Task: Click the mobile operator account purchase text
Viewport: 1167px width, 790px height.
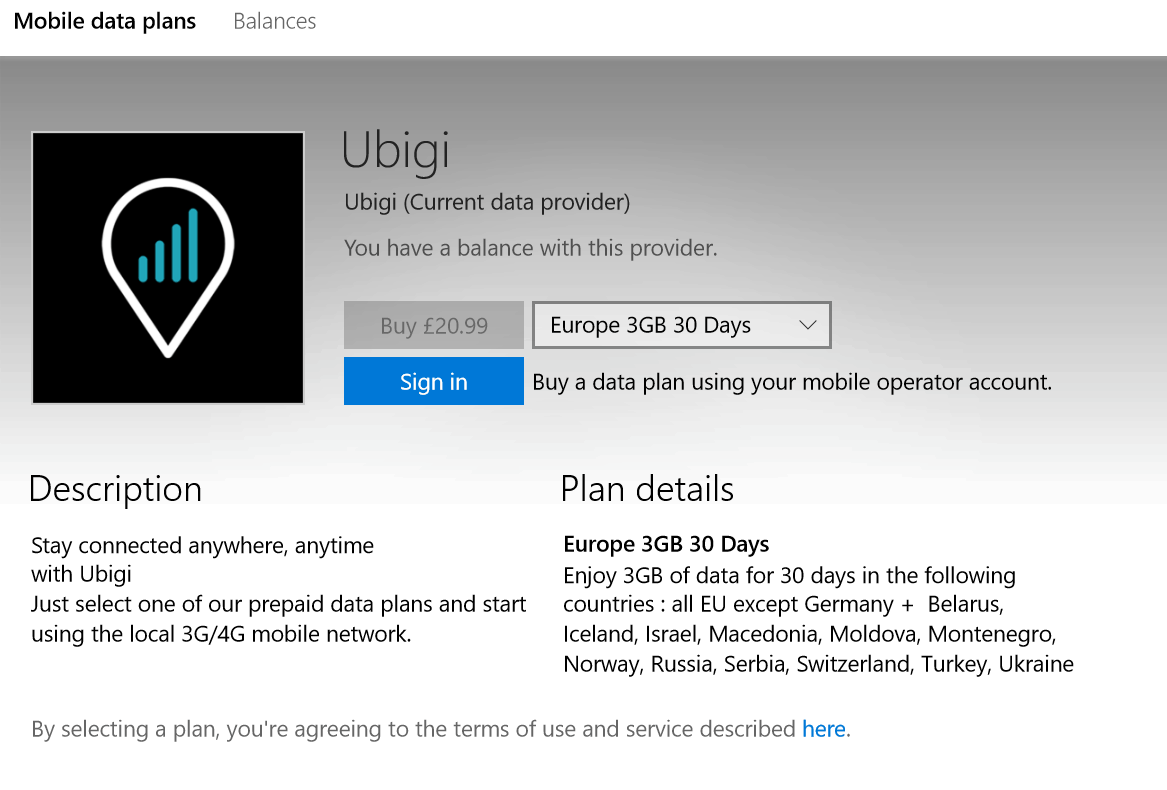Action: coord(792,382)
